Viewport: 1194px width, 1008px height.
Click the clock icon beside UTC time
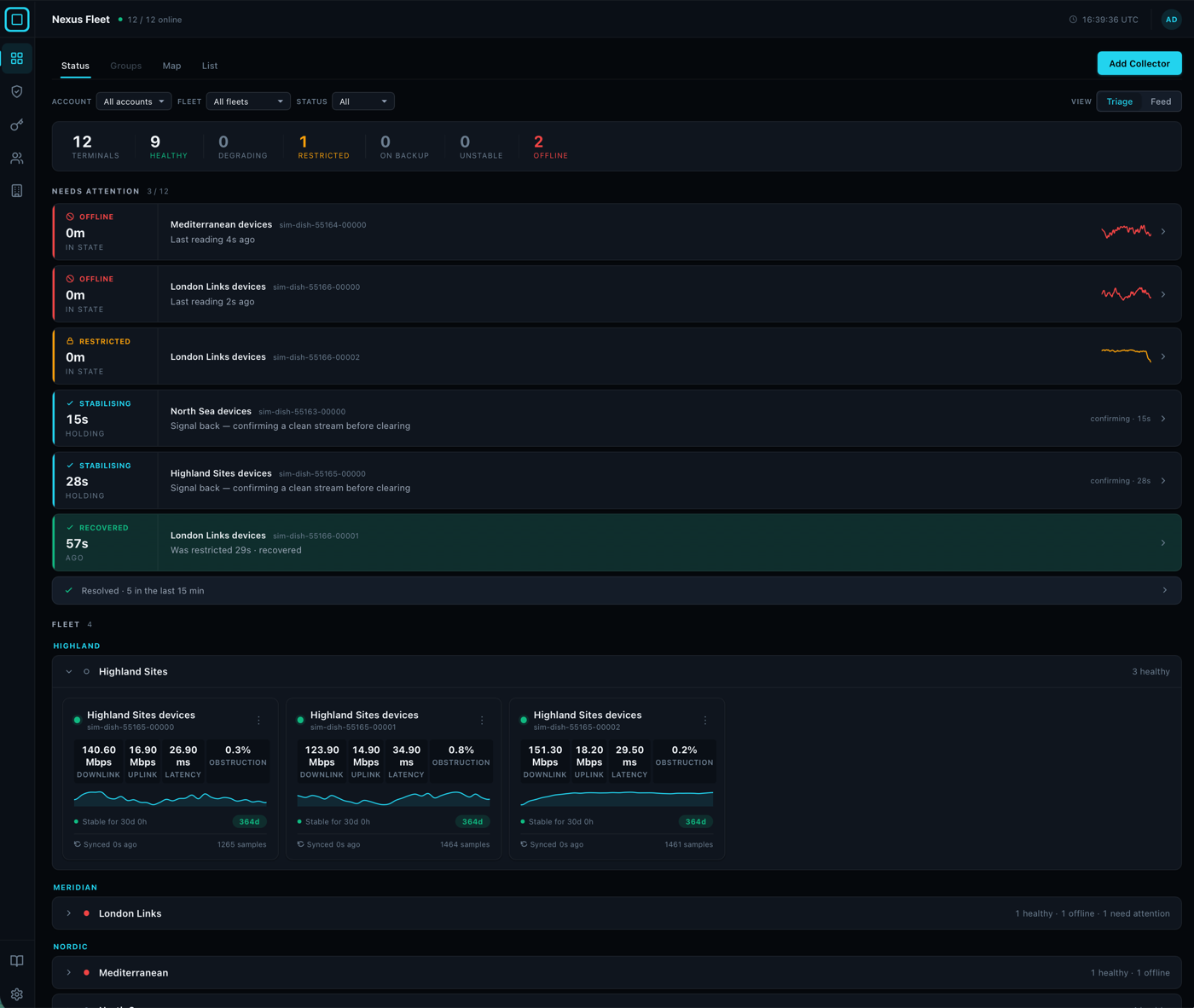[1073, 20]
